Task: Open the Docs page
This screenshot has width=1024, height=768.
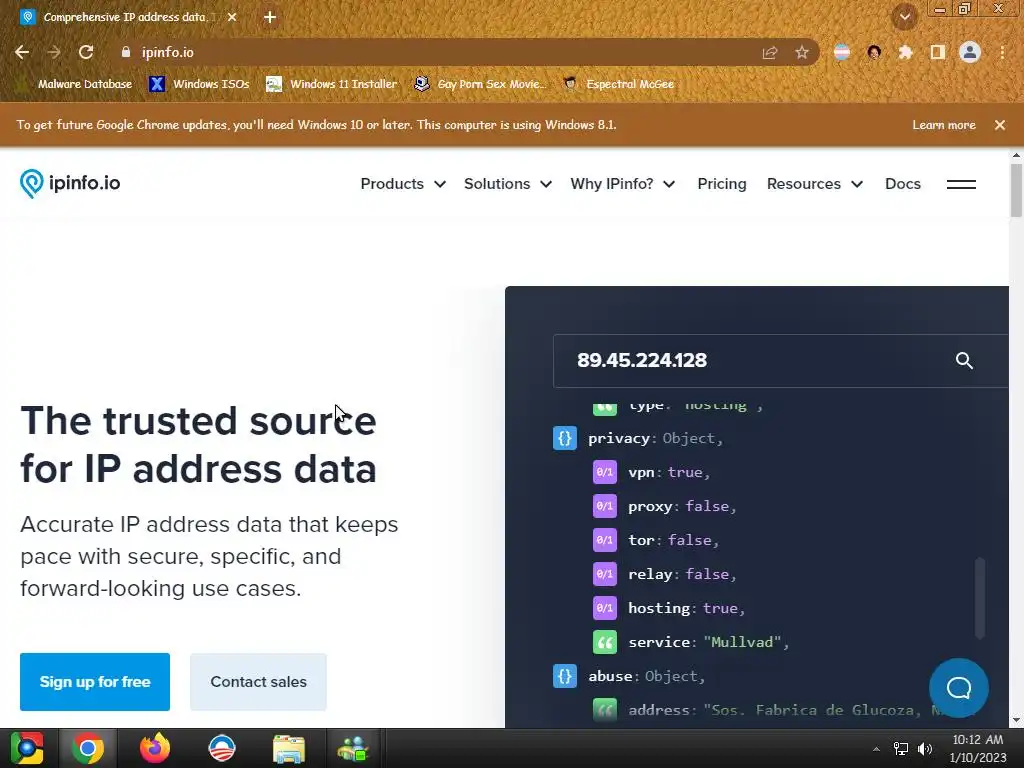Action: (x=903, y=184)
